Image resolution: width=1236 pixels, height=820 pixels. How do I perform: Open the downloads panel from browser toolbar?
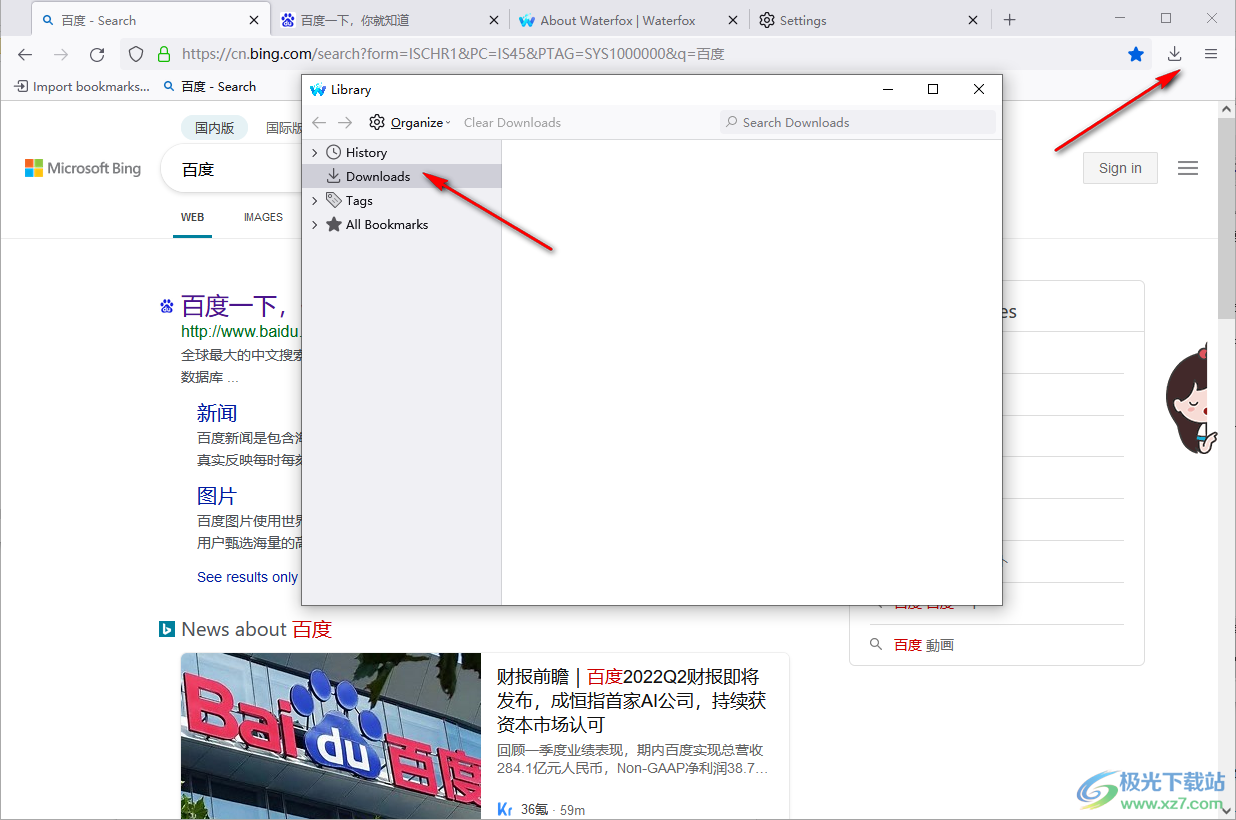[1174, 55]
